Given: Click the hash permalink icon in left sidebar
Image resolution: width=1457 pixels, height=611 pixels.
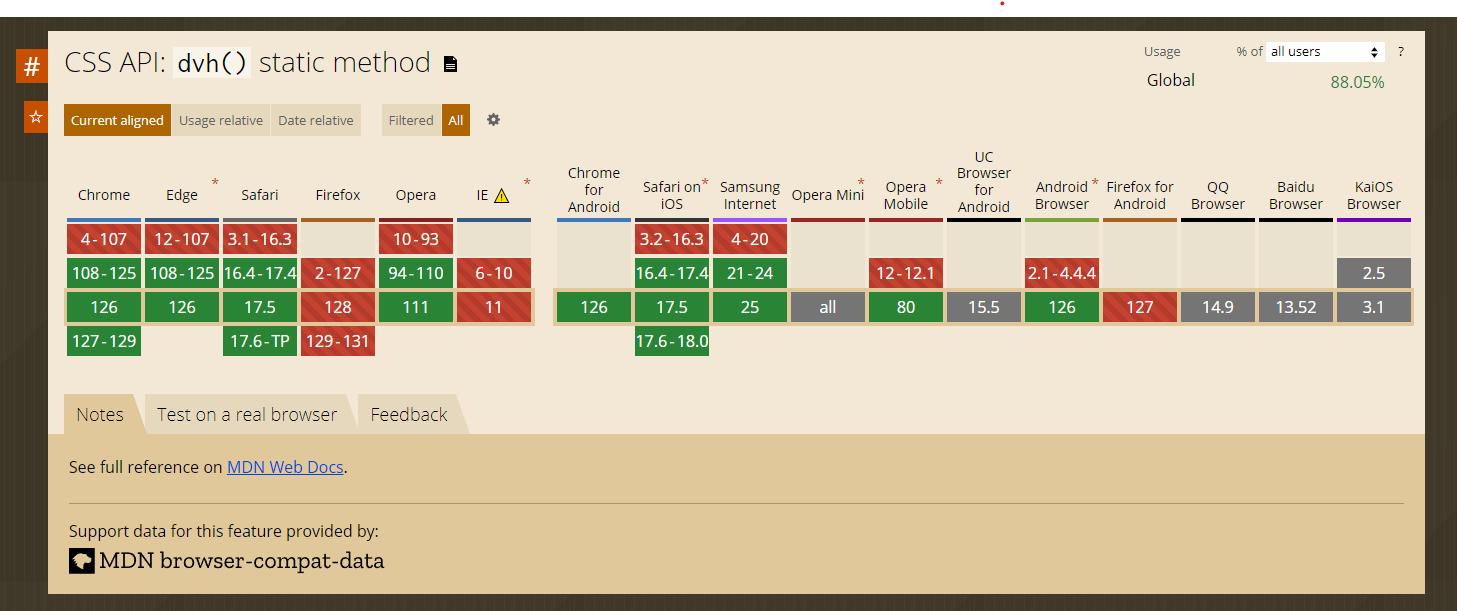Looking at the screenshot, I should [32, 65].
